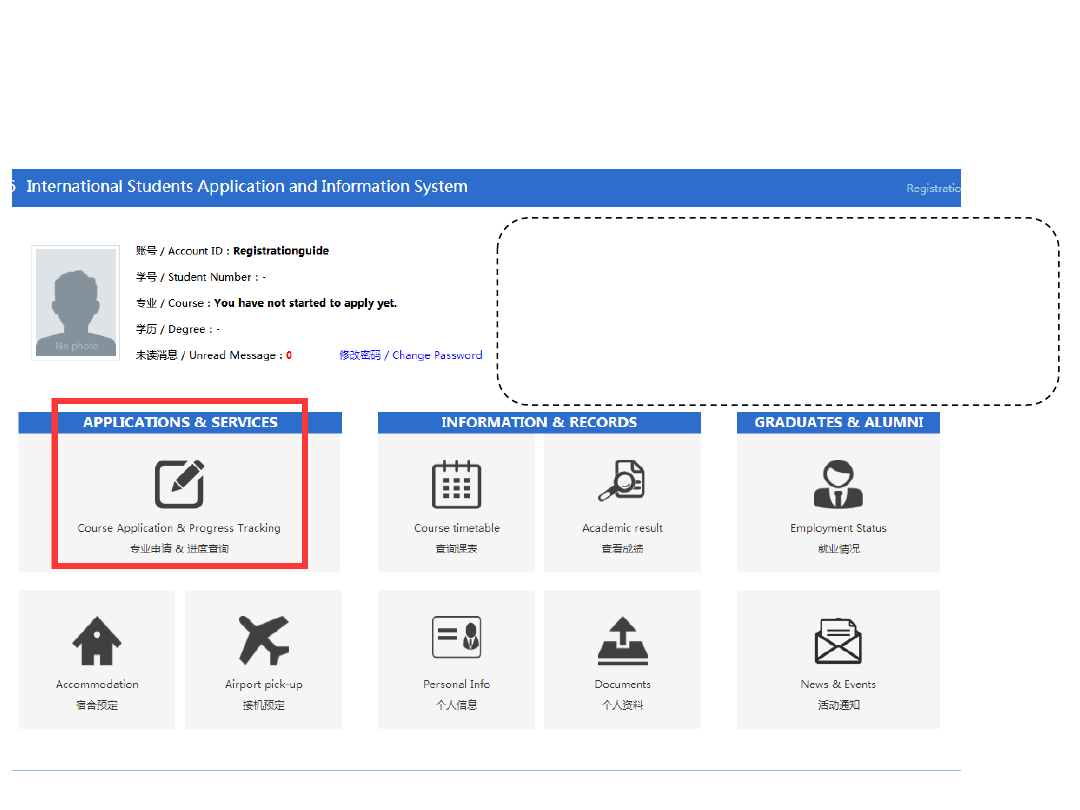Click the Employment Status text label
The width and height of the screenshot is (1080, 810).
click(838, 528)
